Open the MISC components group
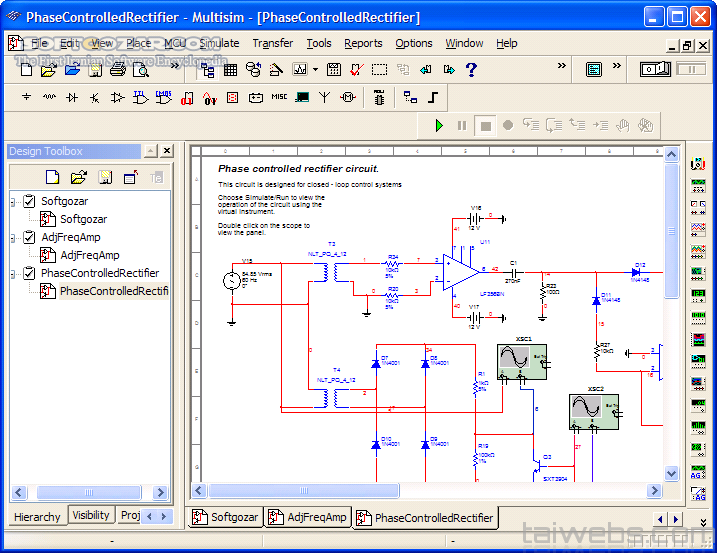The width and height of the screenshot is (717, 553). point(279,98)
